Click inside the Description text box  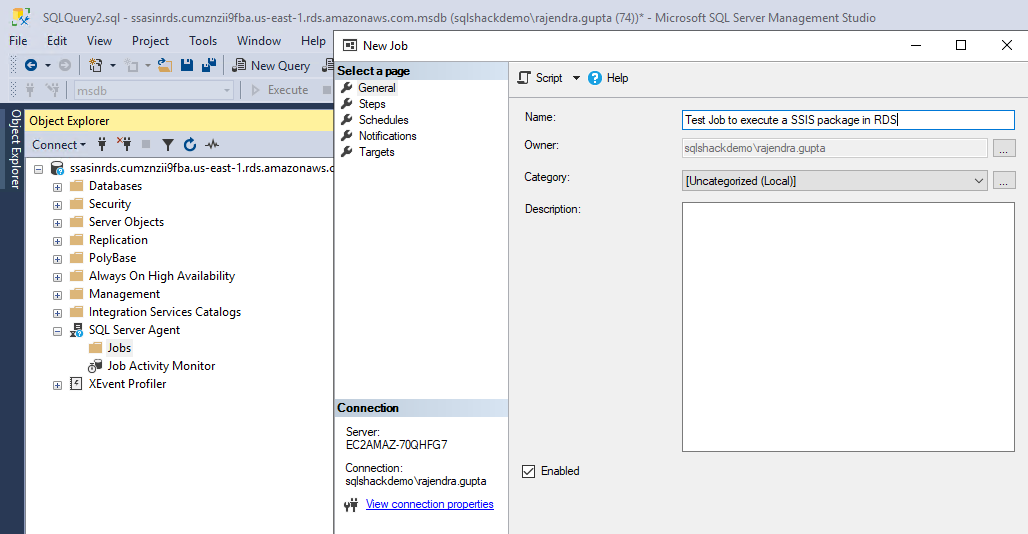pos(848,326)
